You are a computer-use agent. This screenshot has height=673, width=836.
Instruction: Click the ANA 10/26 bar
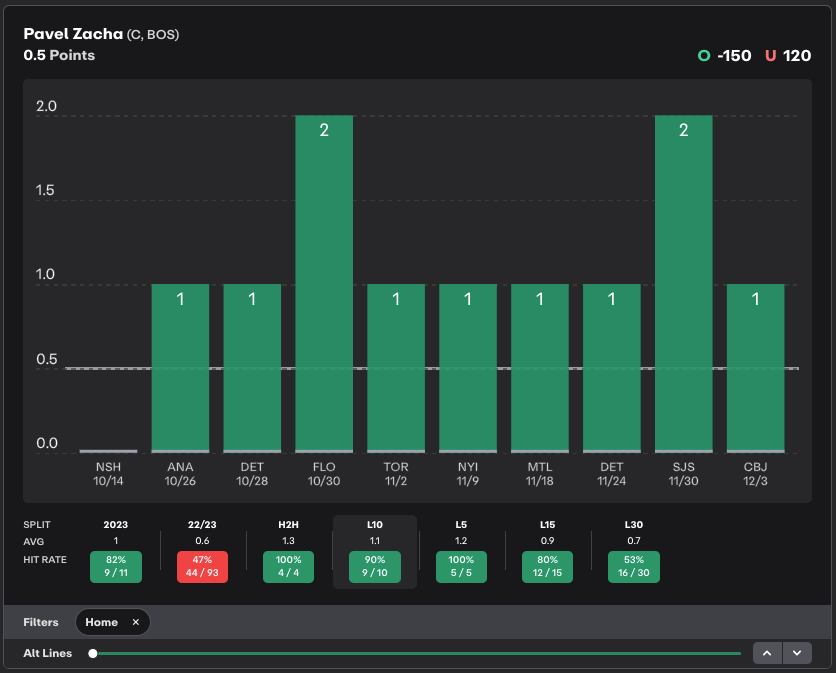coord(180,368)
